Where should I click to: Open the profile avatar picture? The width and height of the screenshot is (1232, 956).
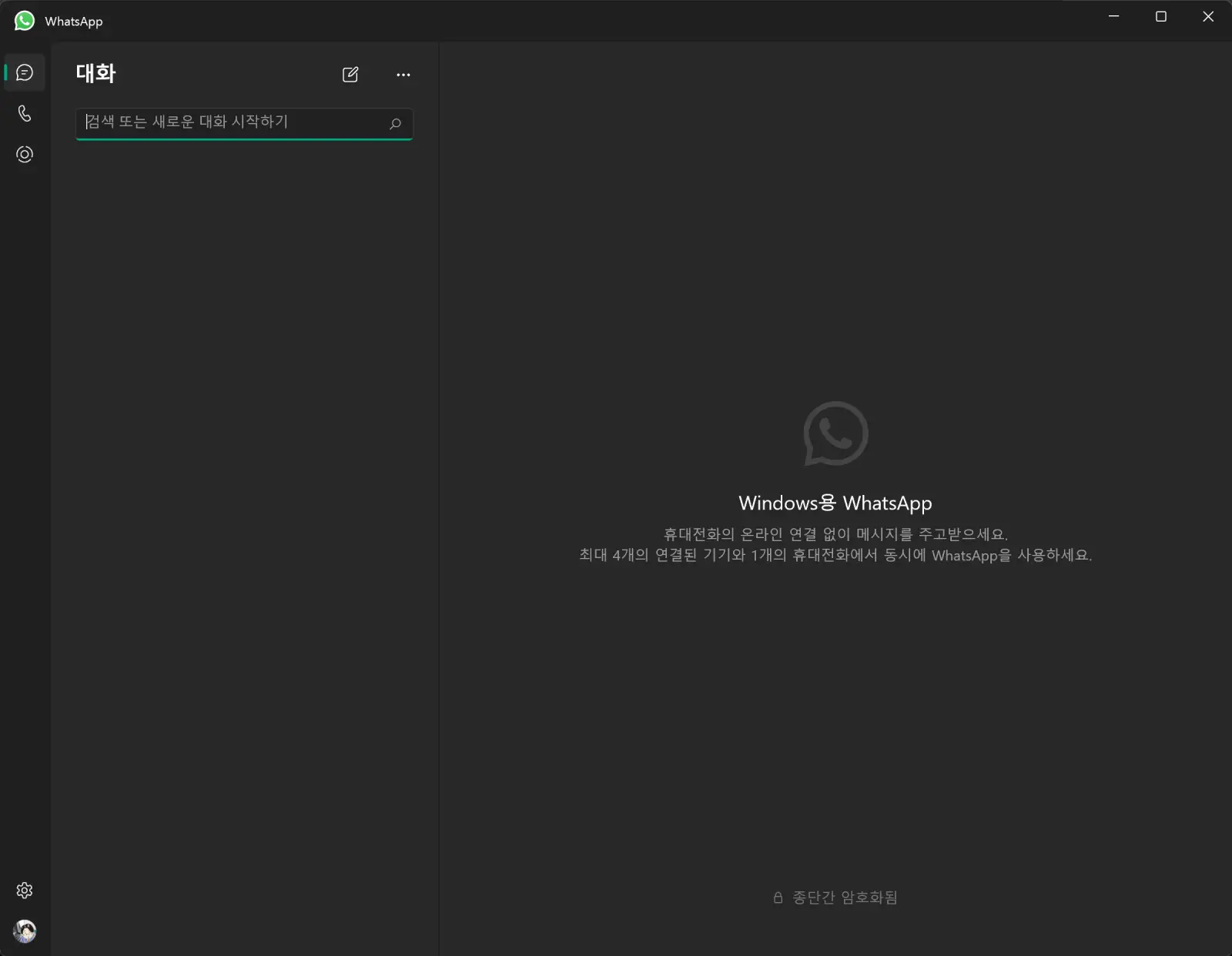tap(25, 931)
